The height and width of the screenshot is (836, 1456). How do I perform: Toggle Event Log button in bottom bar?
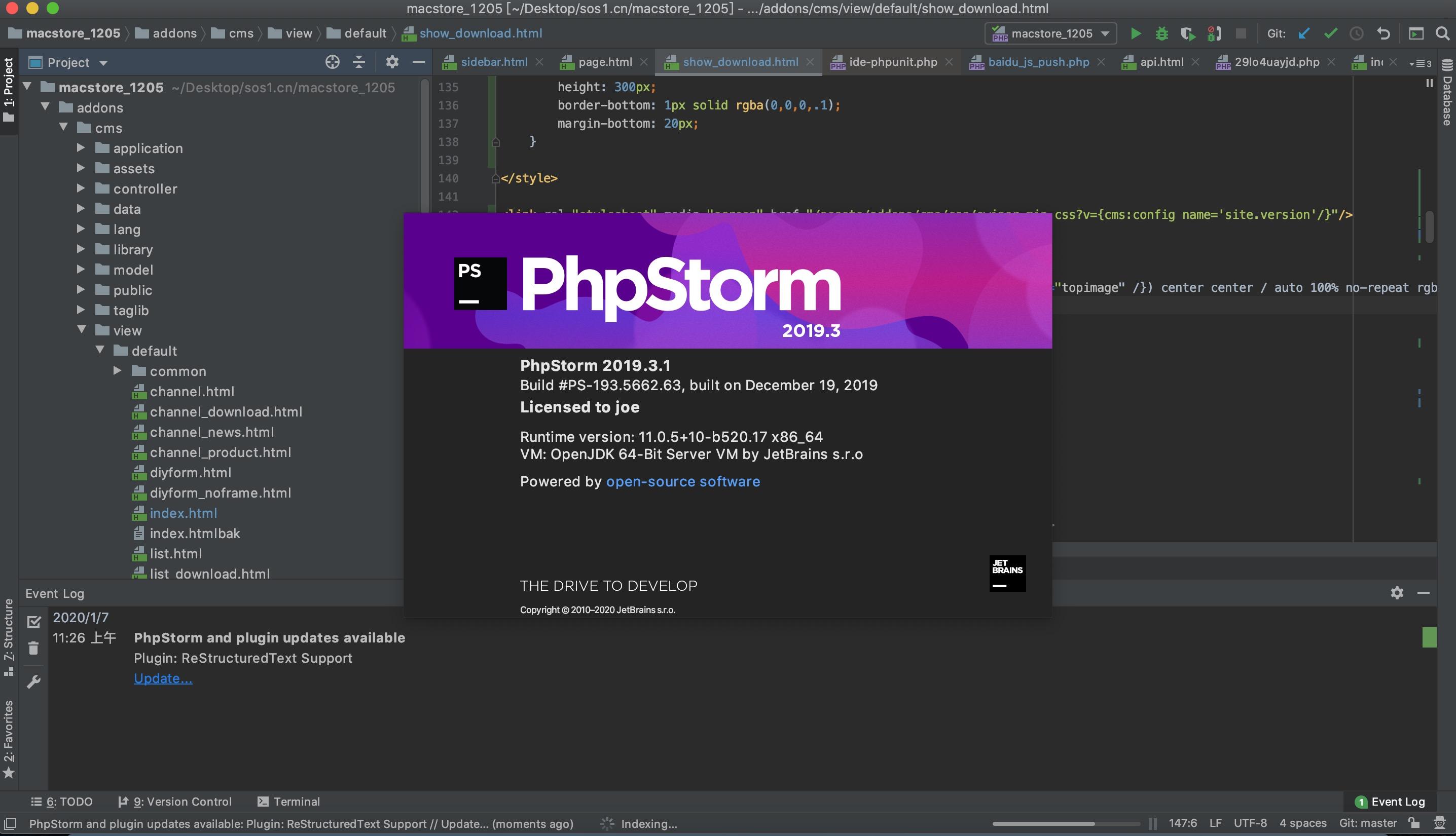[x=1390, y=802]
